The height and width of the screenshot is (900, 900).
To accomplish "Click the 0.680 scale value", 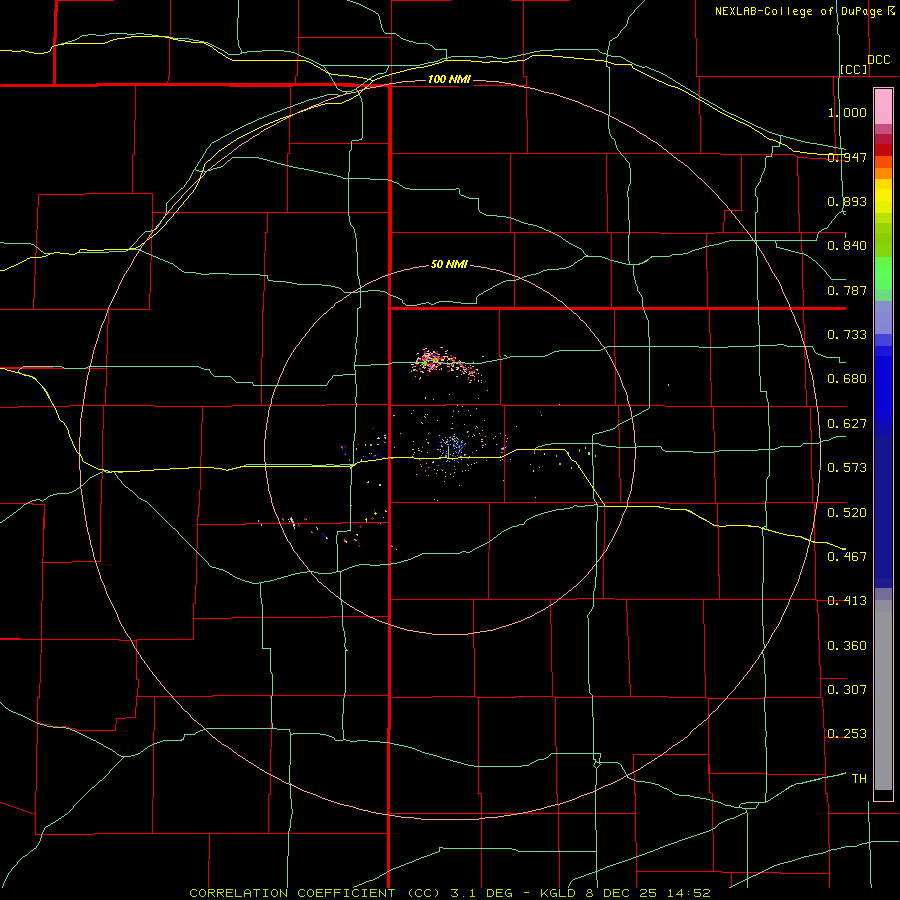I will point(847,379).
